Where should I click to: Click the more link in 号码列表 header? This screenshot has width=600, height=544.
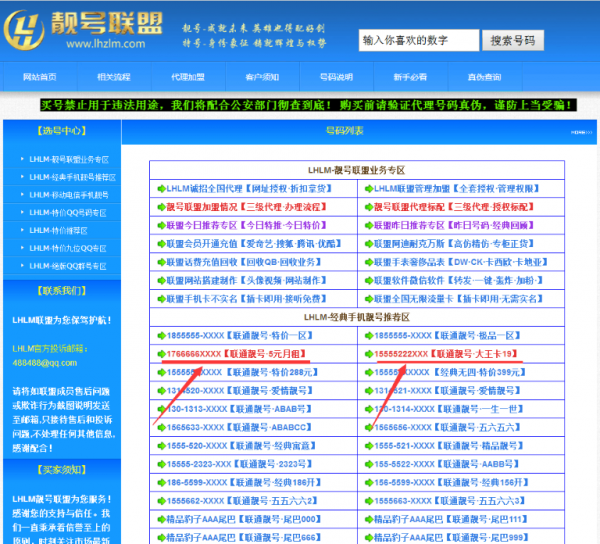(x=581, y=132)
